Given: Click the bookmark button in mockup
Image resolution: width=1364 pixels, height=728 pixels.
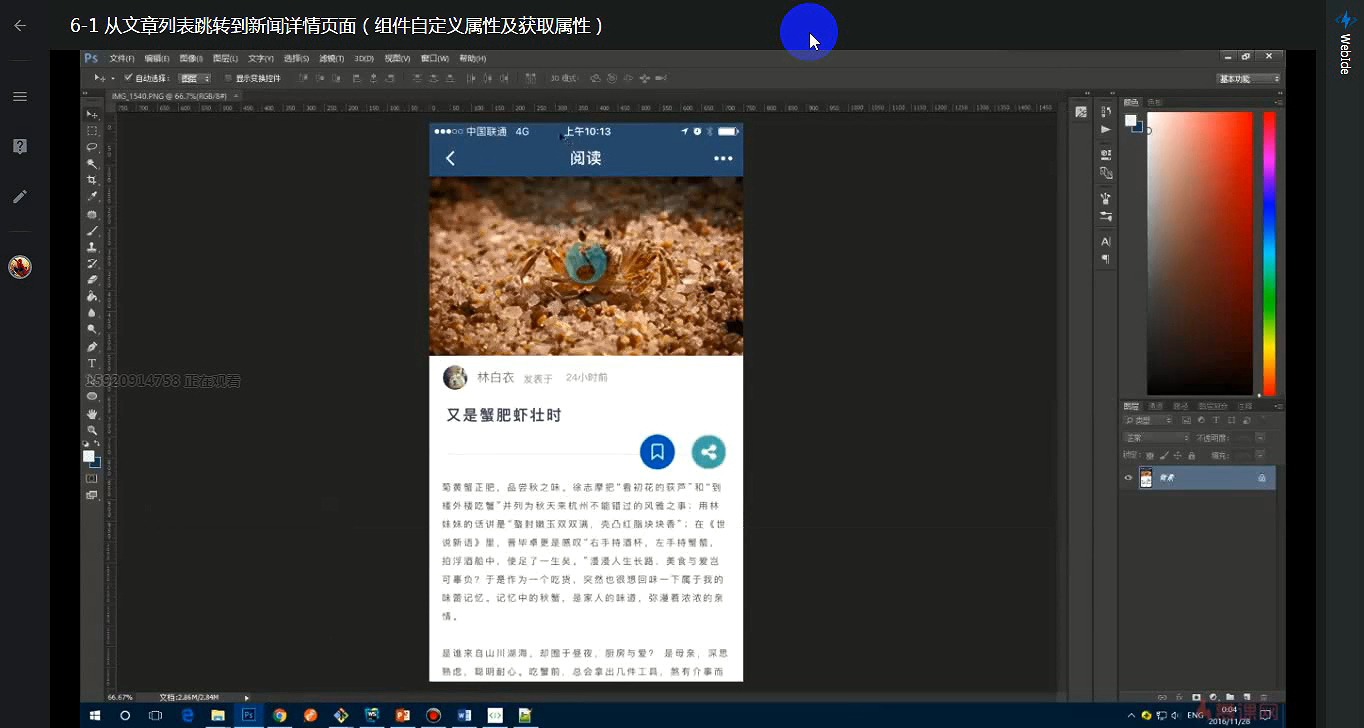Looking at the screenshot, I should point(657,452).
